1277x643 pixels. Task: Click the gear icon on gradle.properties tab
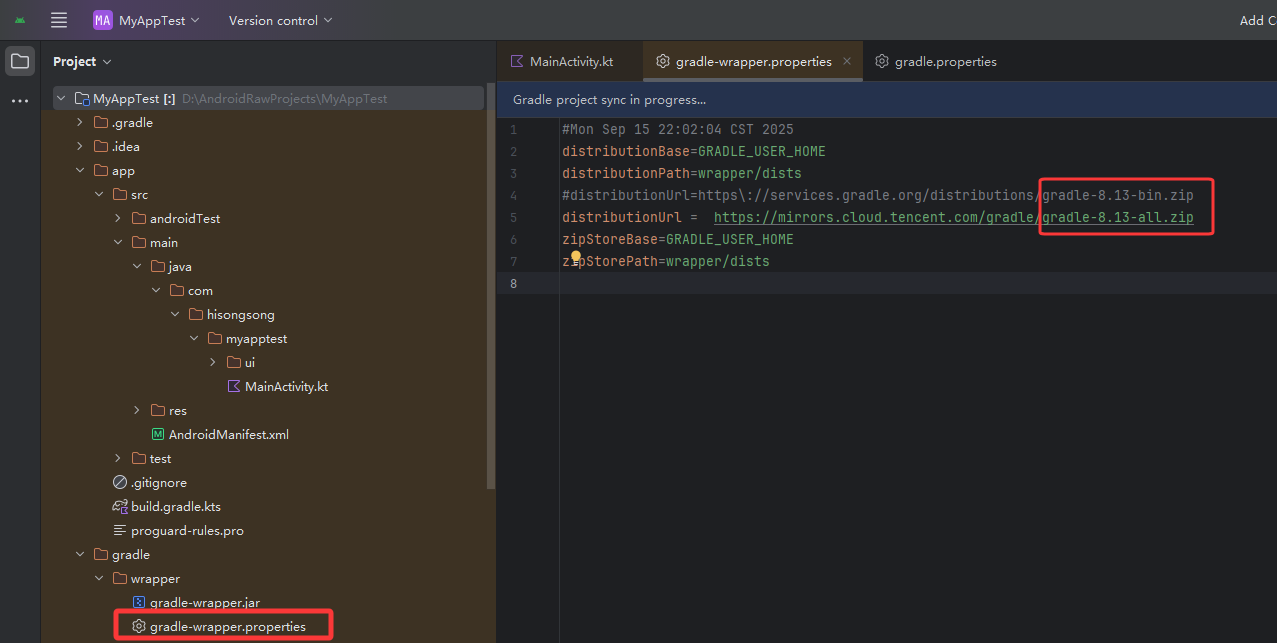click(882, 61)
